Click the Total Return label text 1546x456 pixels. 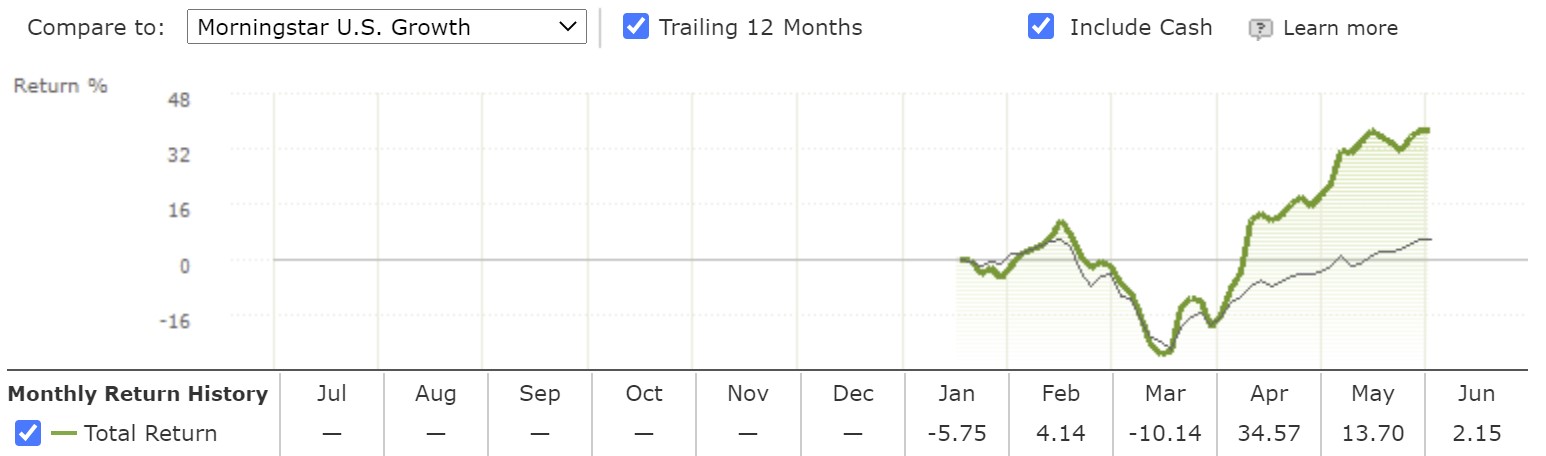pyautogui.click(x=150, y=434)
